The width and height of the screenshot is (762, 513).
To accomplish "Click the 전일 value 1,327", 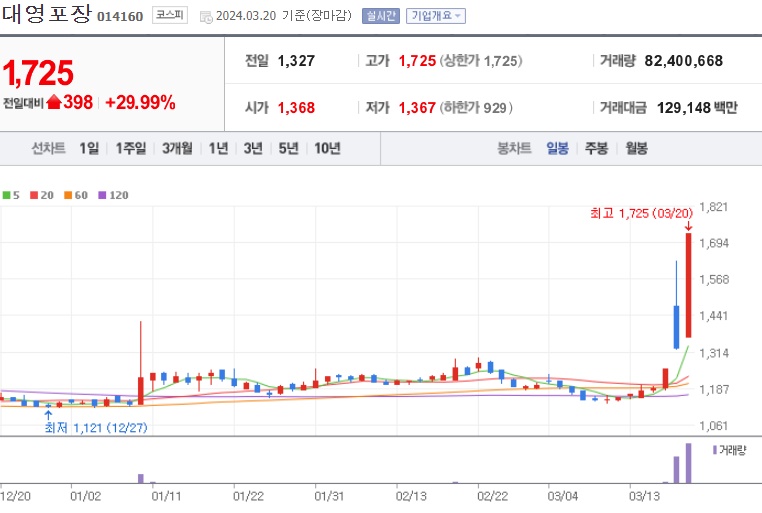I will [296, 61].
